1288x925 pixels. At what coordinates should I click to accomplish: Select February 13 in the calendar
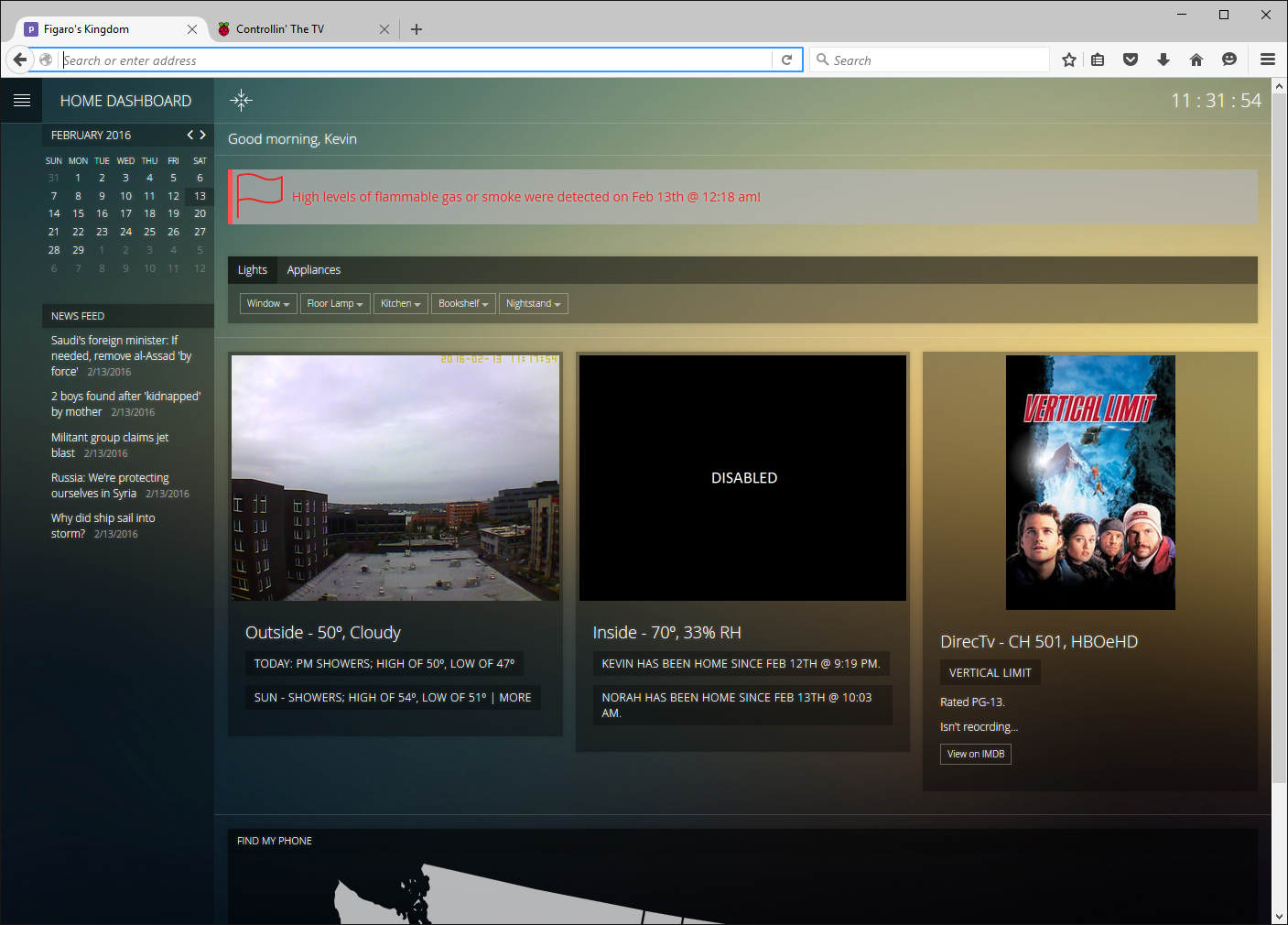click(200, 196)
